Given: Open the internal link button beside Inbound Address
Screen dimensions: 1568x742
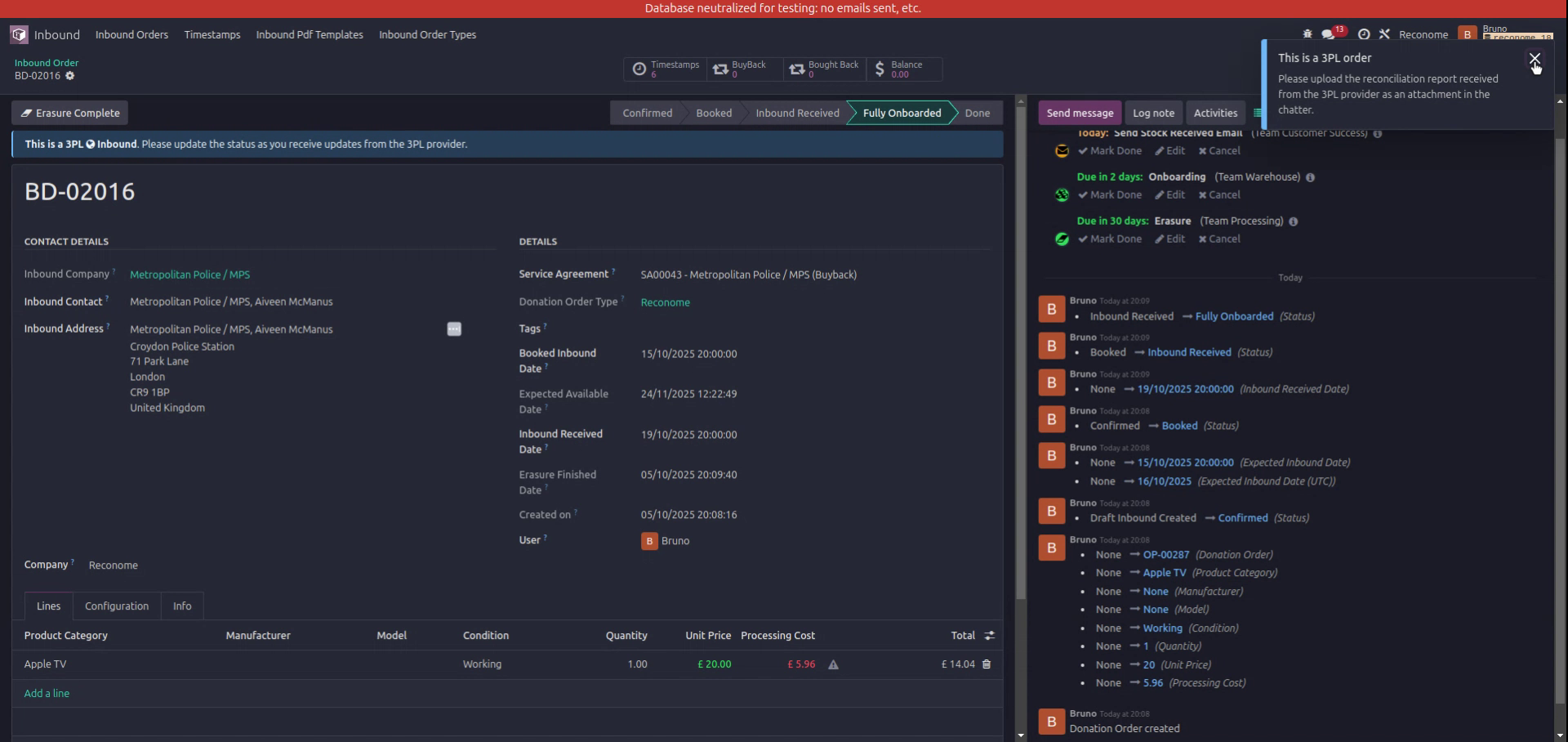Looking at the screenshot, I should pyautogui.click(x=454, y=329).
